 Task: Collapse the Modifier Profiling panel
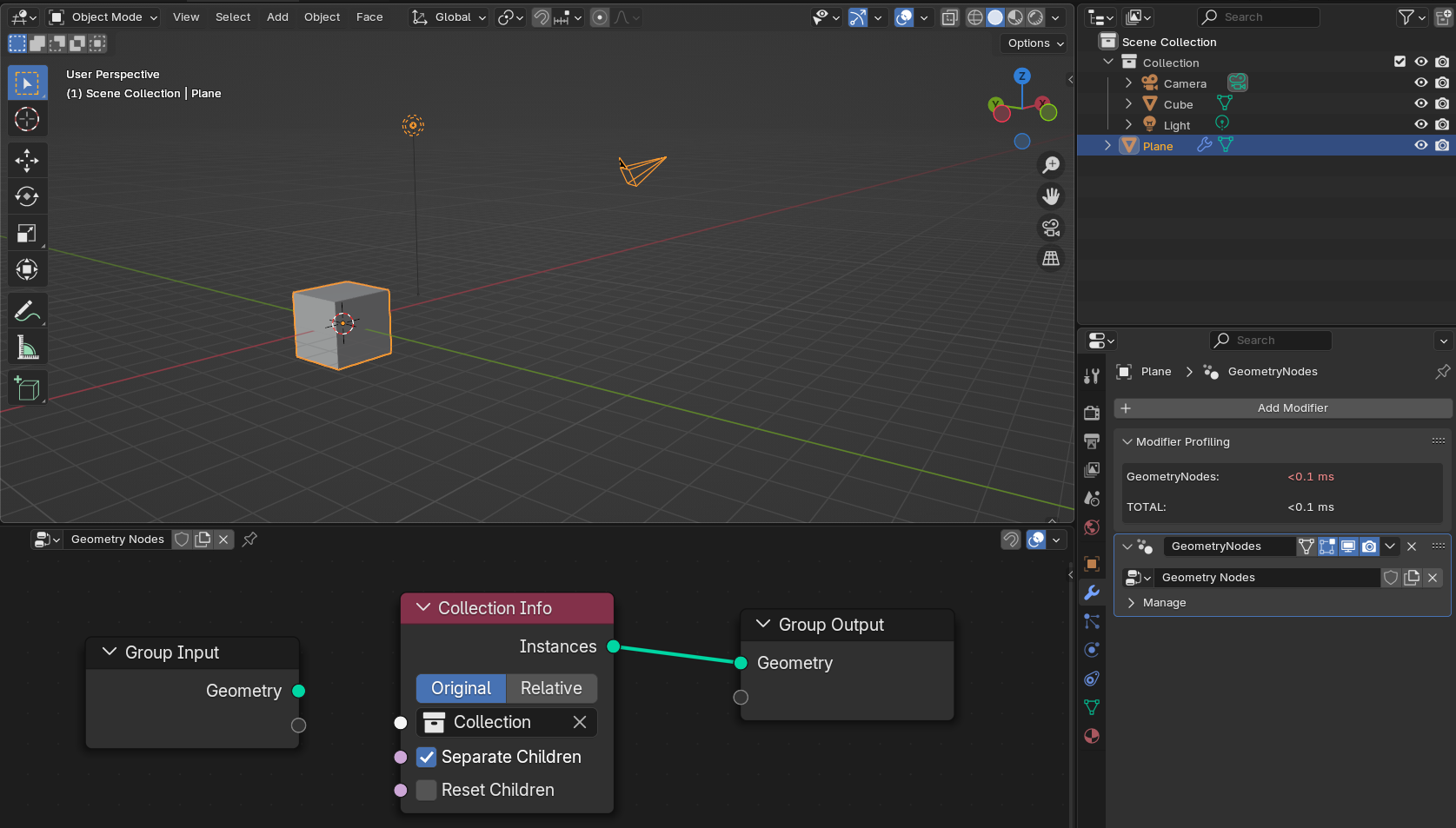[x=1127, y=442]
